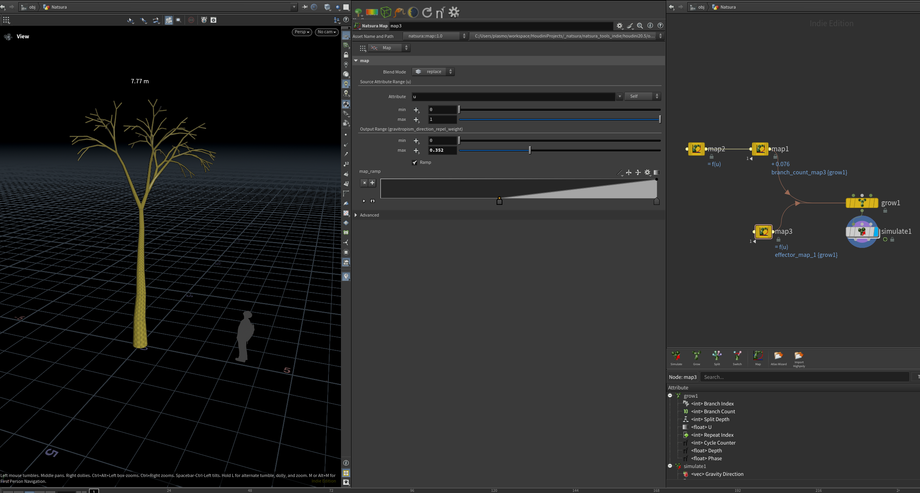Viewport: 920px width, 493px height.
Task: Click the Simulate shelf tool icon
Action: pos(676,356)
